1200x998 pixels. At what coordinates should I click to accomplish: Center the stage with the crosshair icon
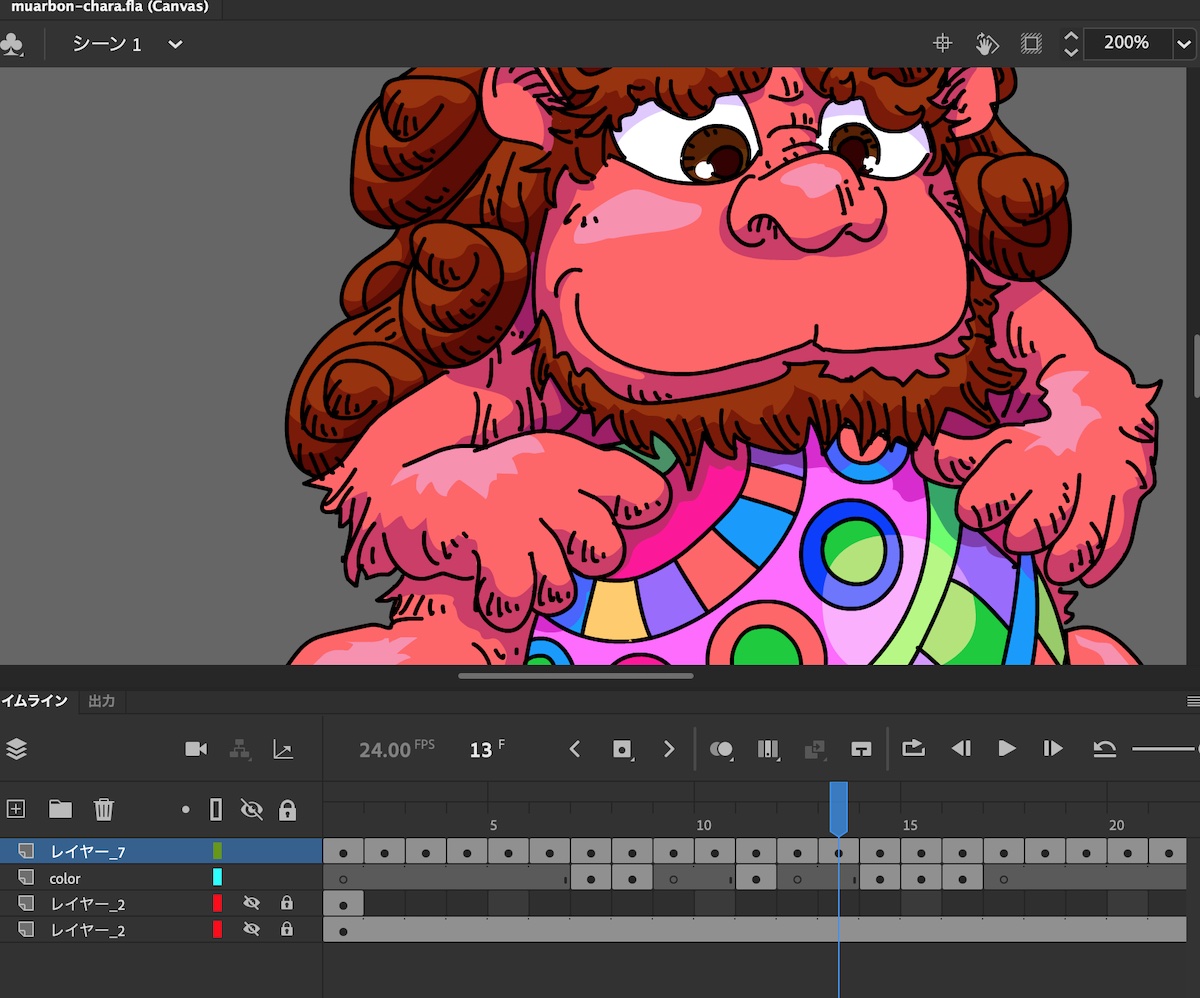[941, 43]
